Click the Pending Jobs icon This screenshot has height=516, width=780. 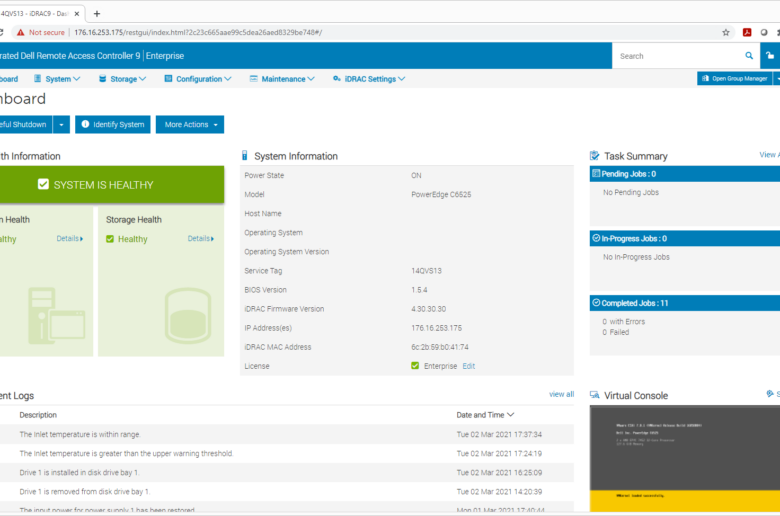tap(596, 174)
